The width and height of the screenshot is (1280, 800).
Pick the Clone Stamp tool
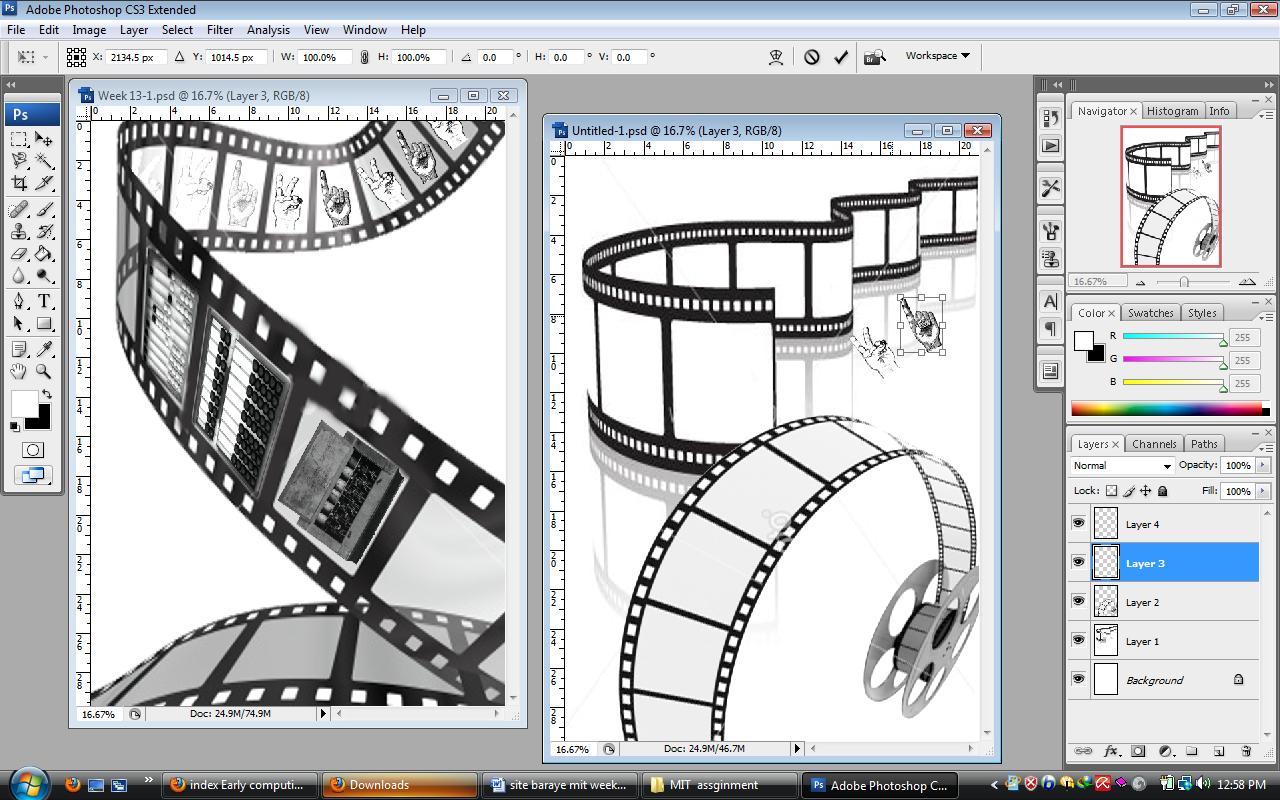point(19,231)
